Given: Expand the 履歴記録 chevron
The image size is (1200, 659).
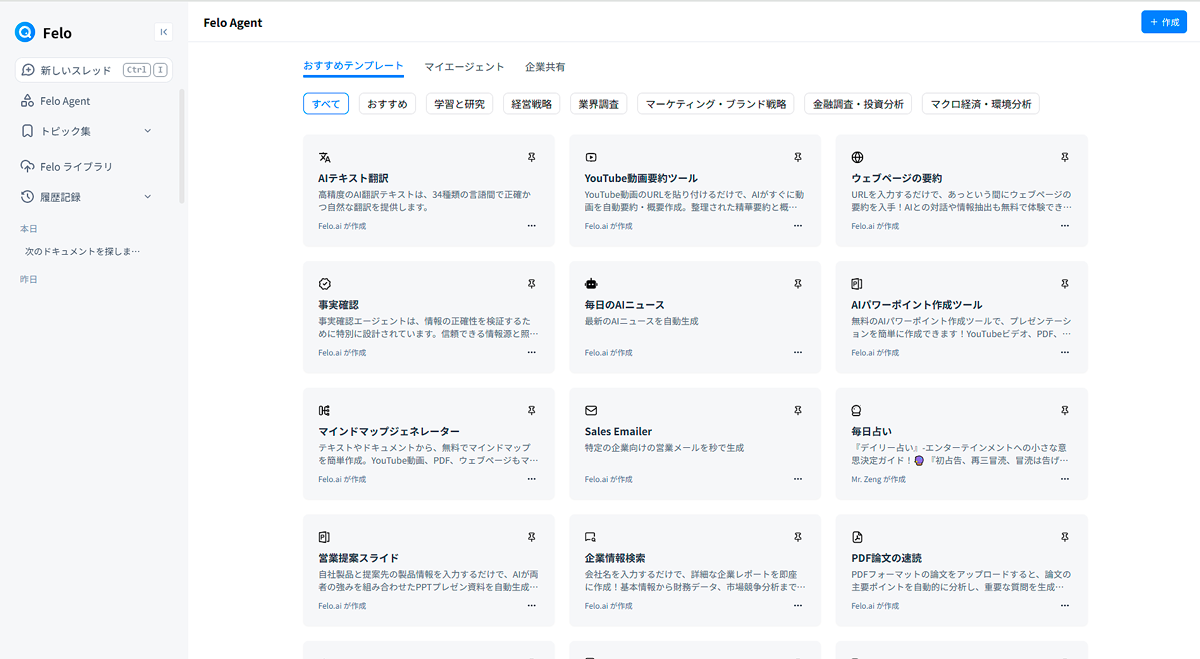Looking at the screenshot, I should pyautogui.click(x=148, y=197).
